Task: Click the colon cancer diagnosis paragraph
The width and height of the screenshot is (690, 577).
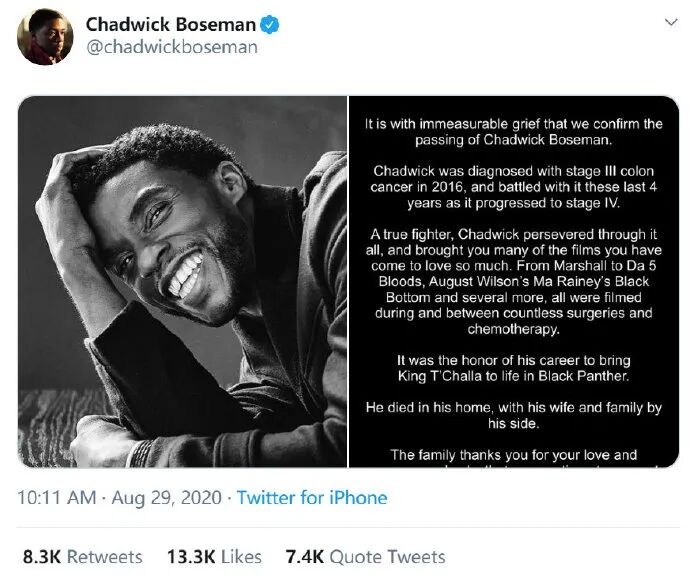Action: coord(514,187)
